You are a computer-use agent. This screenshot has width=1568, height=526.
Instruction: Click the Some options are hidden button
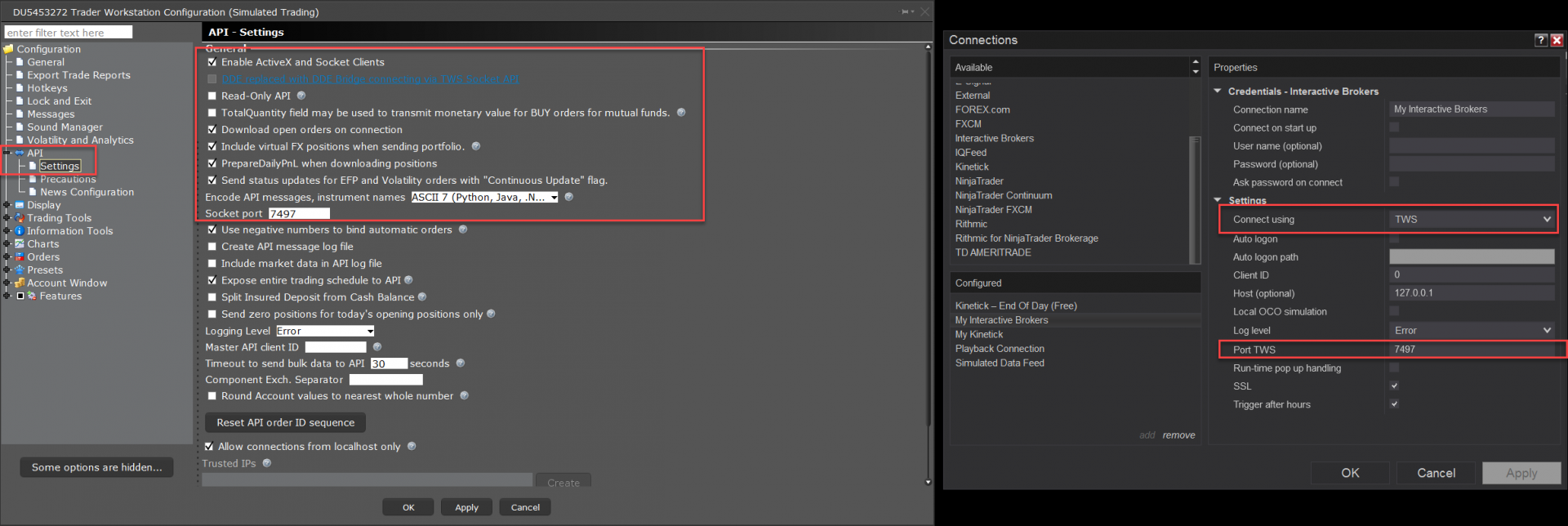[x=96, y=467]
